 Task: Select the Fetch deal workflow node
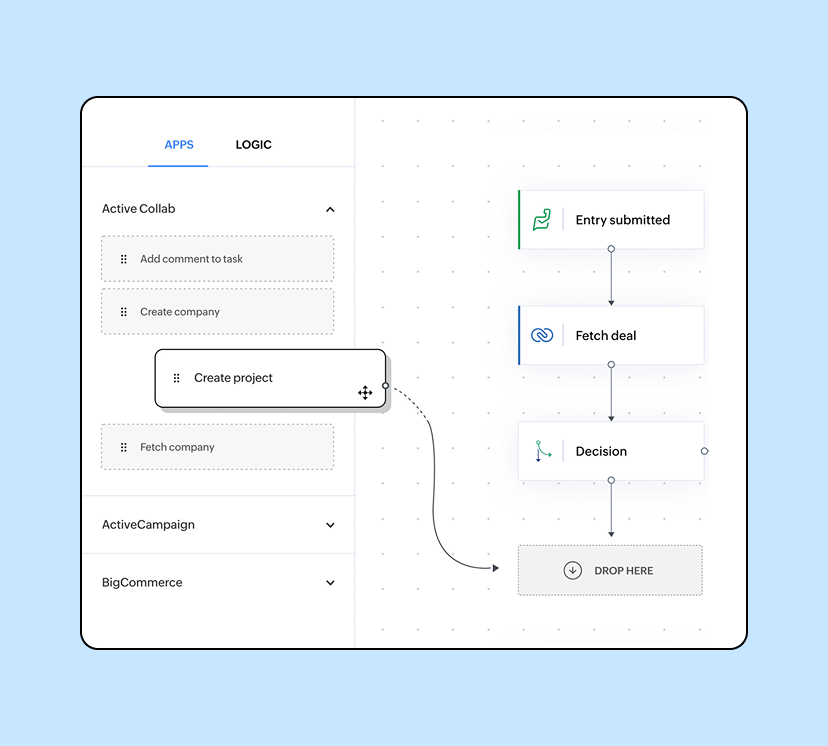pyautogui.click(x=620, y=335)
